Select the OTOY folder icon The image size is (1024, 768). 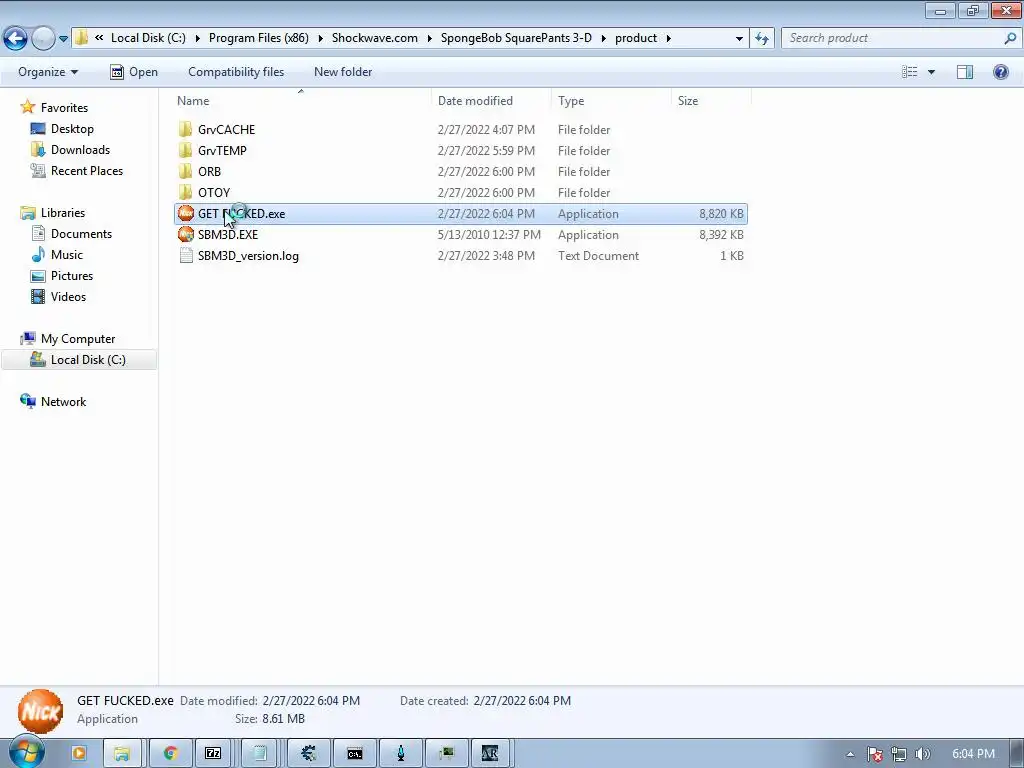tap(185, 192)
